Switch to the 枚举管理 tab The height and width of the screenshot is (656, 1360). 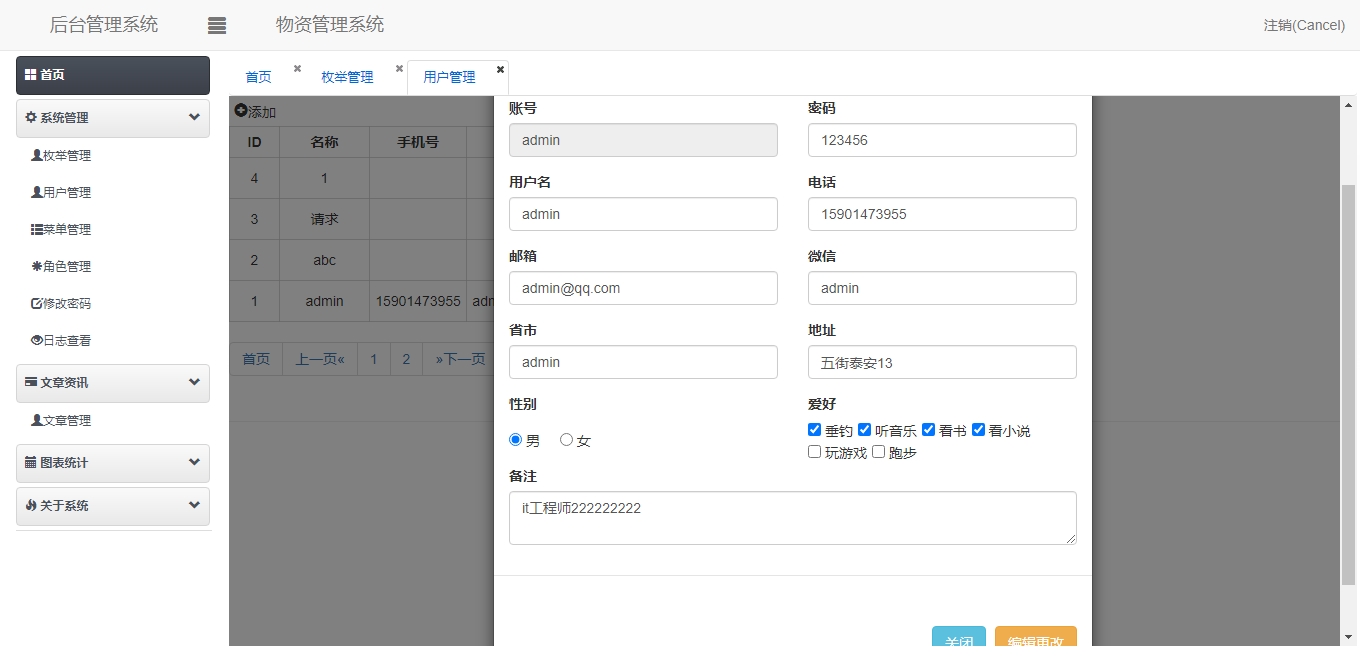tap(347, 77)
